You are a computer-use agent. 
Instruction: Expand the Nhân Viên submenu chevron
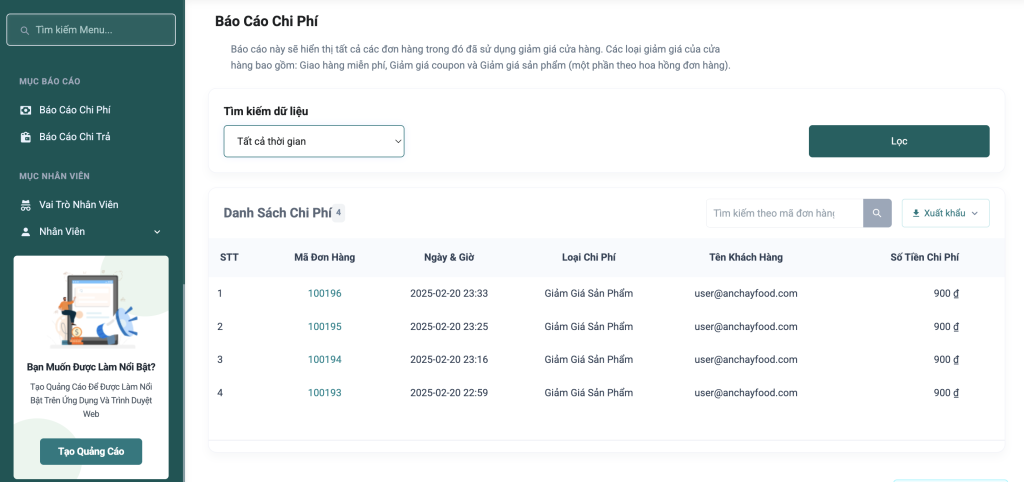[x=157, y=232]
